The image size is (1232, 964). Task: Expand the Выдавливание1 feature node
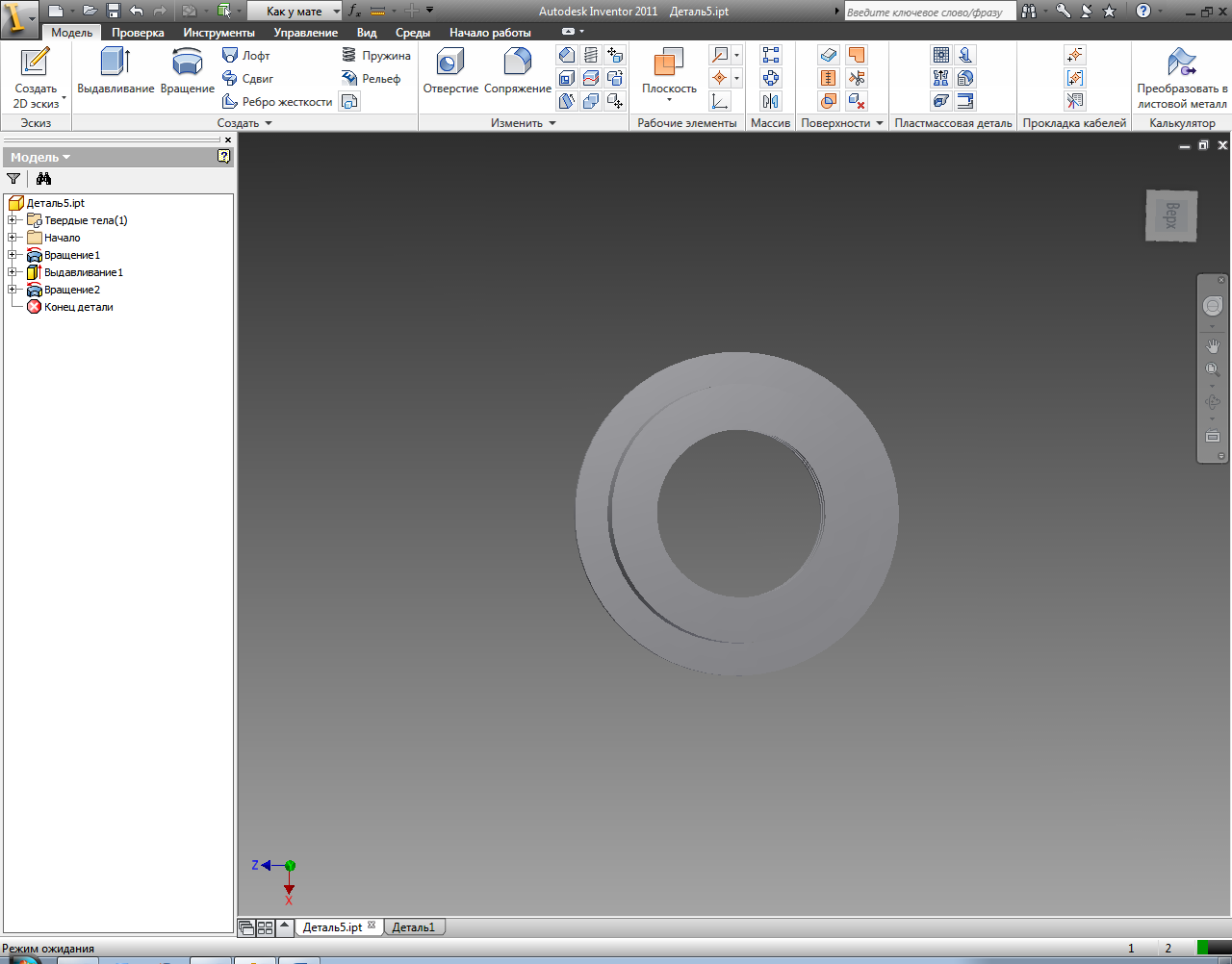click(13, 272)
